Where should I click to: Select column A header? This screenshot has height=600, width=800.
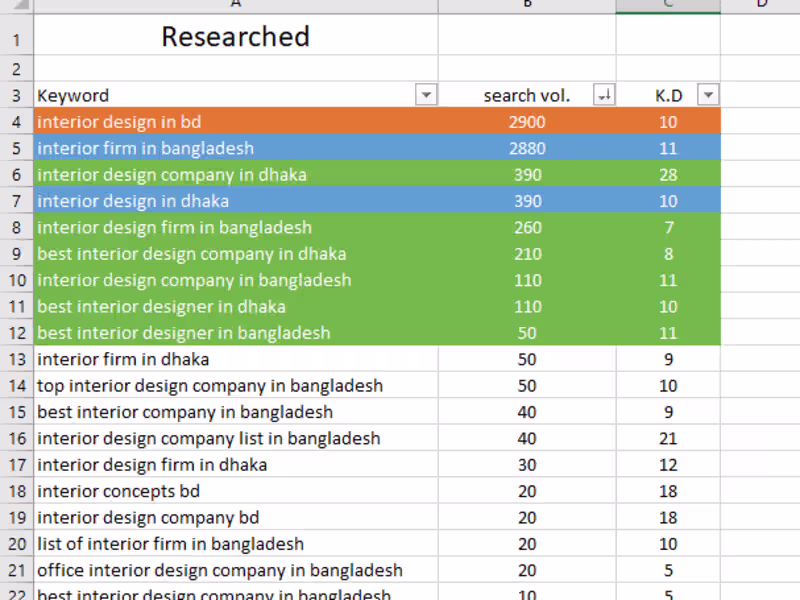tap(235, 5)
